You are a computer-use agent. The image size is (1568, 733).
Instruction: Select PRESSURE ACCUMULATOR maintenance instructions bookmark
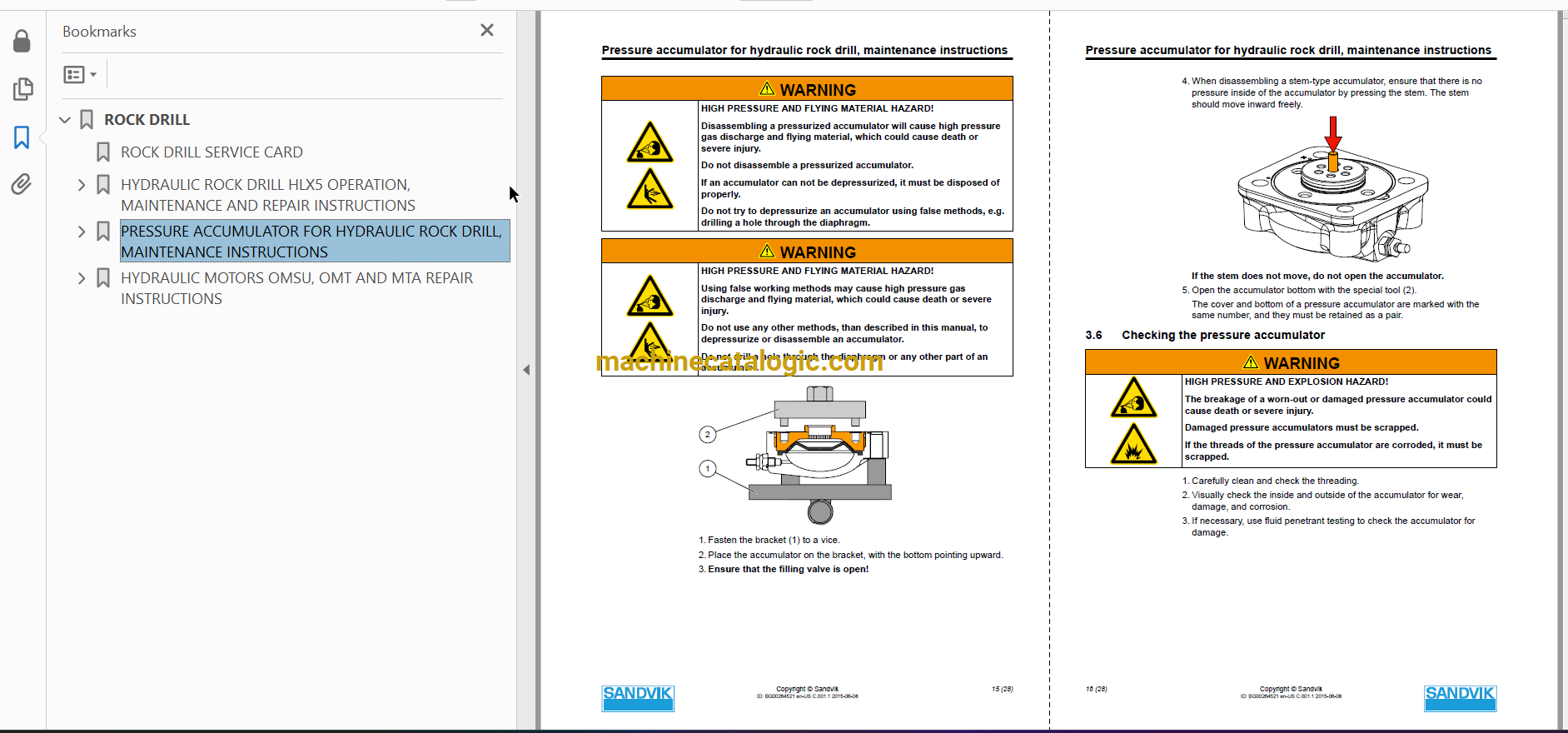pyautogui.click(x=314, y=242)
